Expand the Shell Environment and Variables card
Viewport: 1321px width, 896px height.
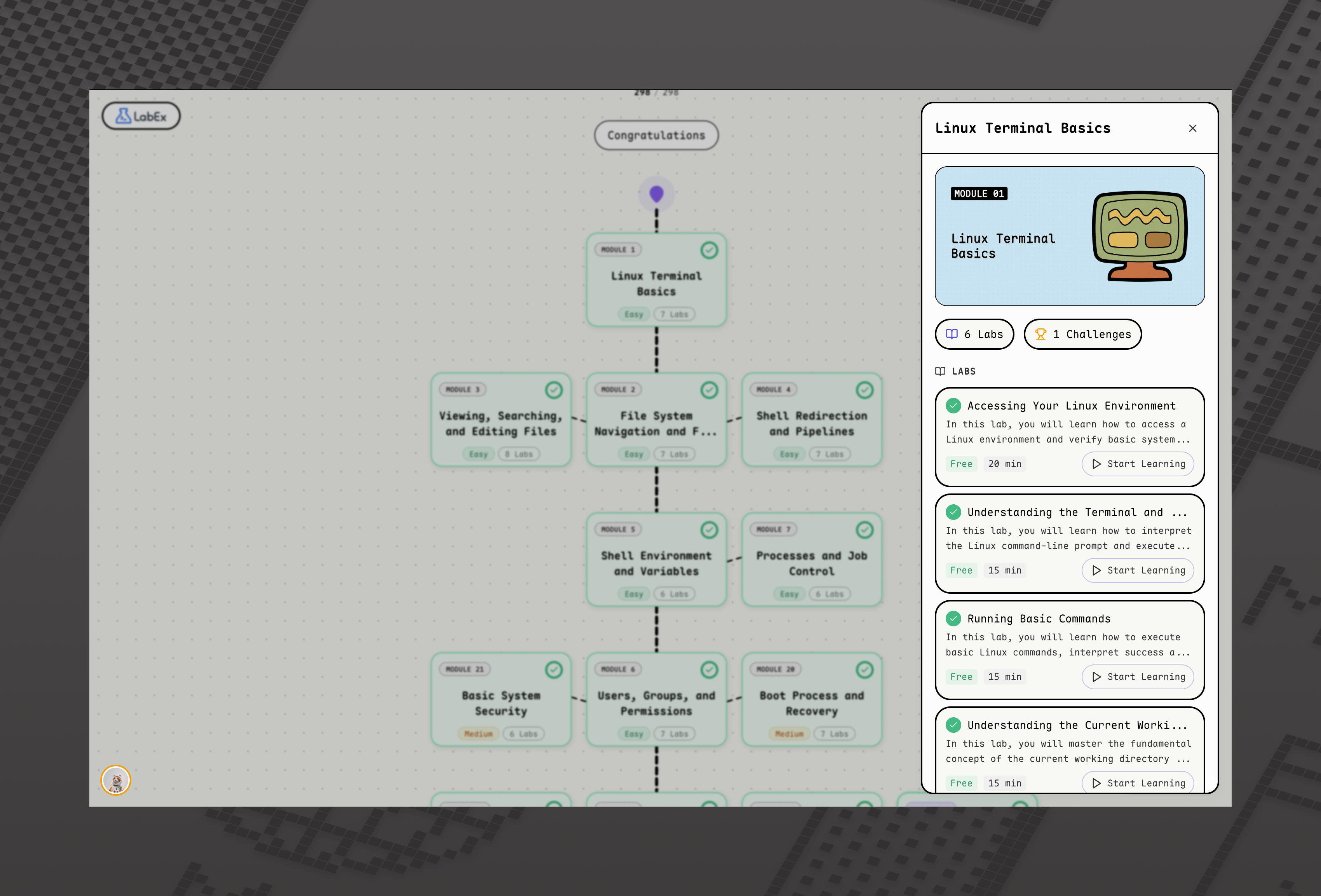(657, 560)
